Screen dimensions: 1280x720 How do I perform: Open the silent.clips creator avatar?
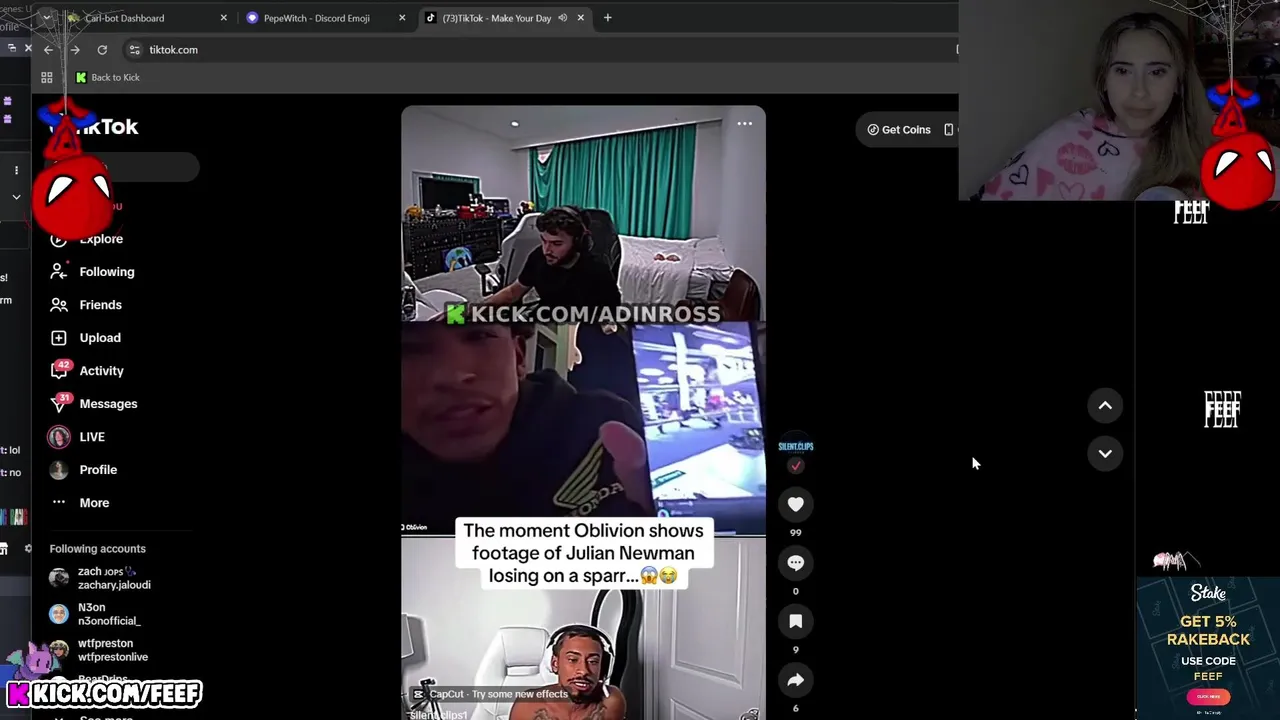[796, 446]
